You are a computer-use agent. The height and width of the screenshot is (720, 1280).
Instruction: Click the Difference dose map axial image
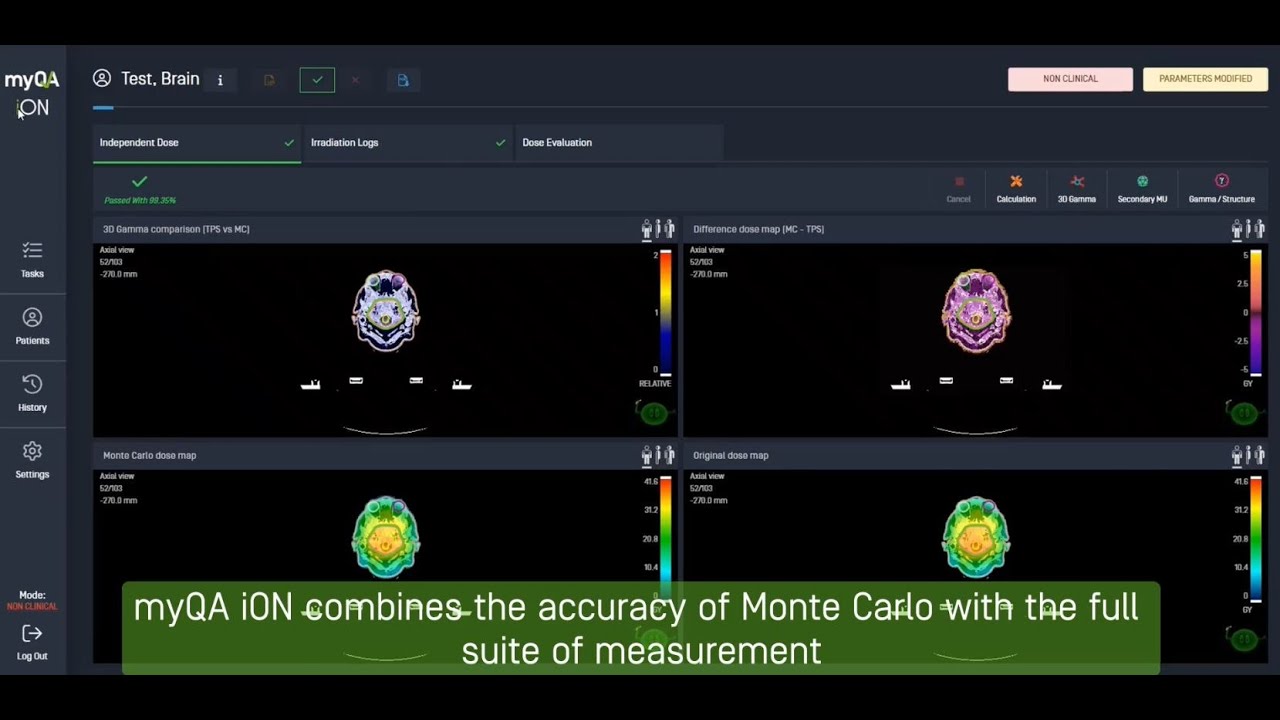(976, 311)
